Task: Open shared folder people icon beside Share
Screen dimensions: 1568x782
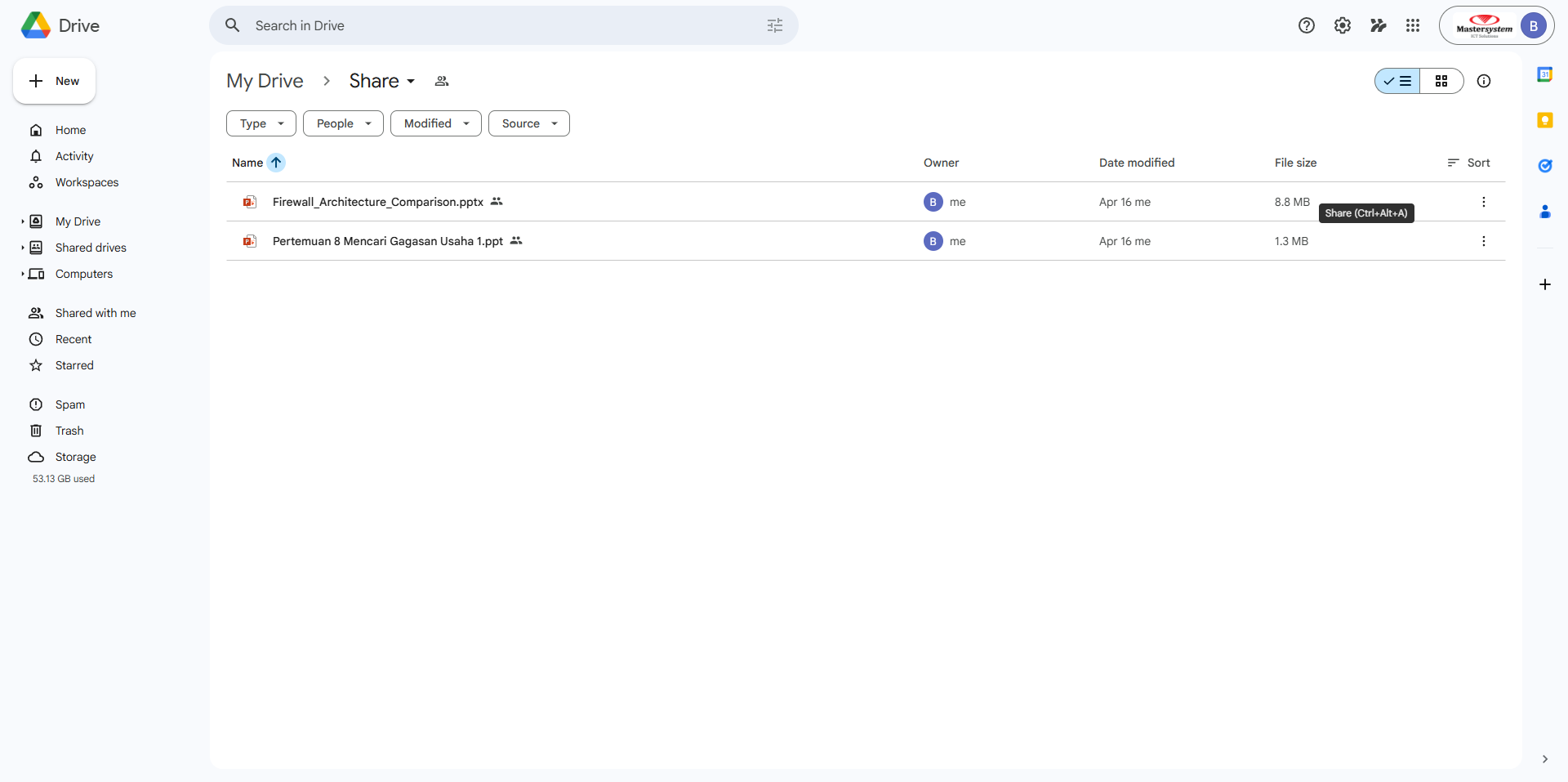Action: point(442,81)
